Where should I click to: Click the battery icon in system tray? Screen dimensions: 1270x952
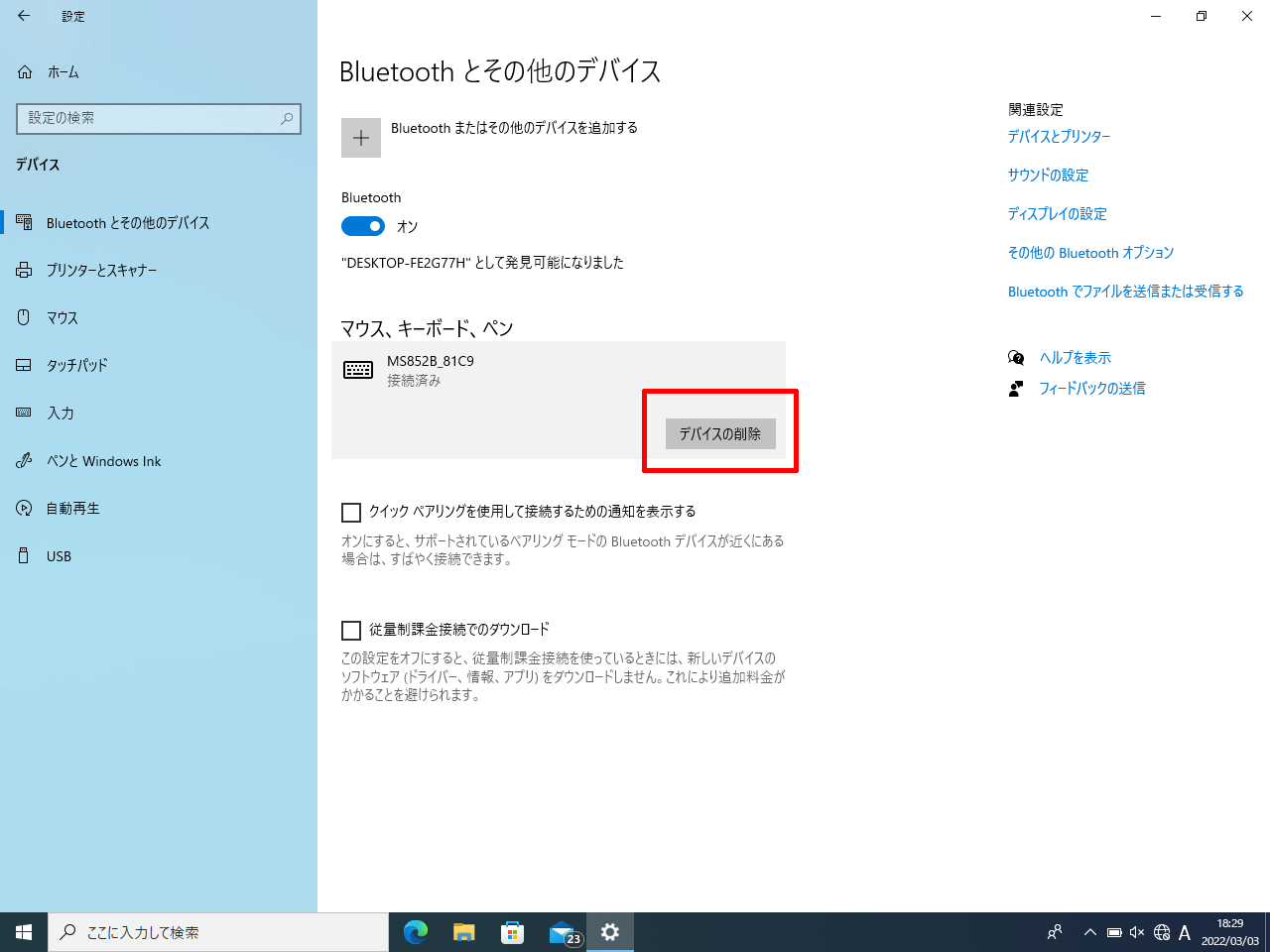(1114, 932)
